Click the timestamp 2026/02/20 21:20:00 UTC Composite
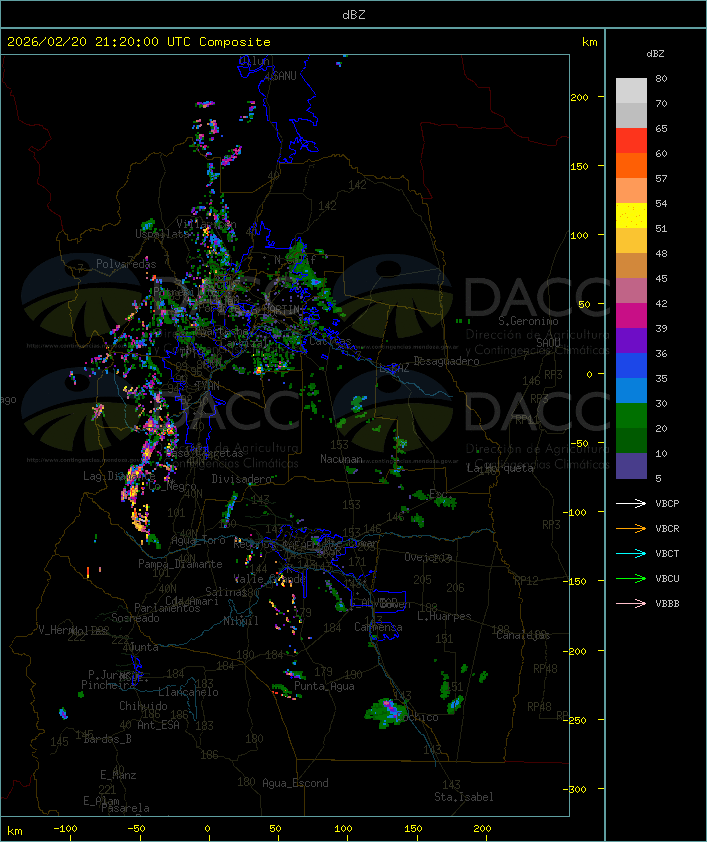 pyautogui.click(x=139, y=42)
